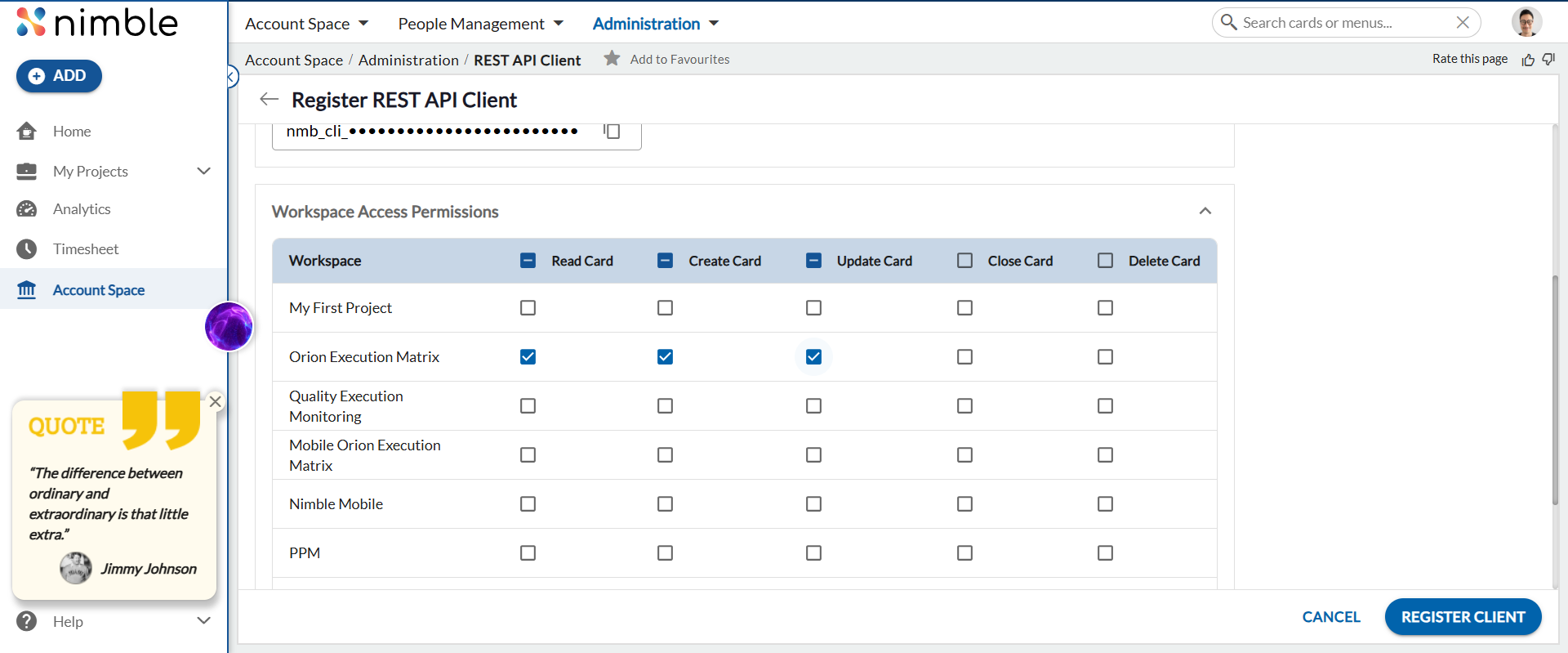
Task: Click the Analytics gauge icon
Action: (27, 209)
